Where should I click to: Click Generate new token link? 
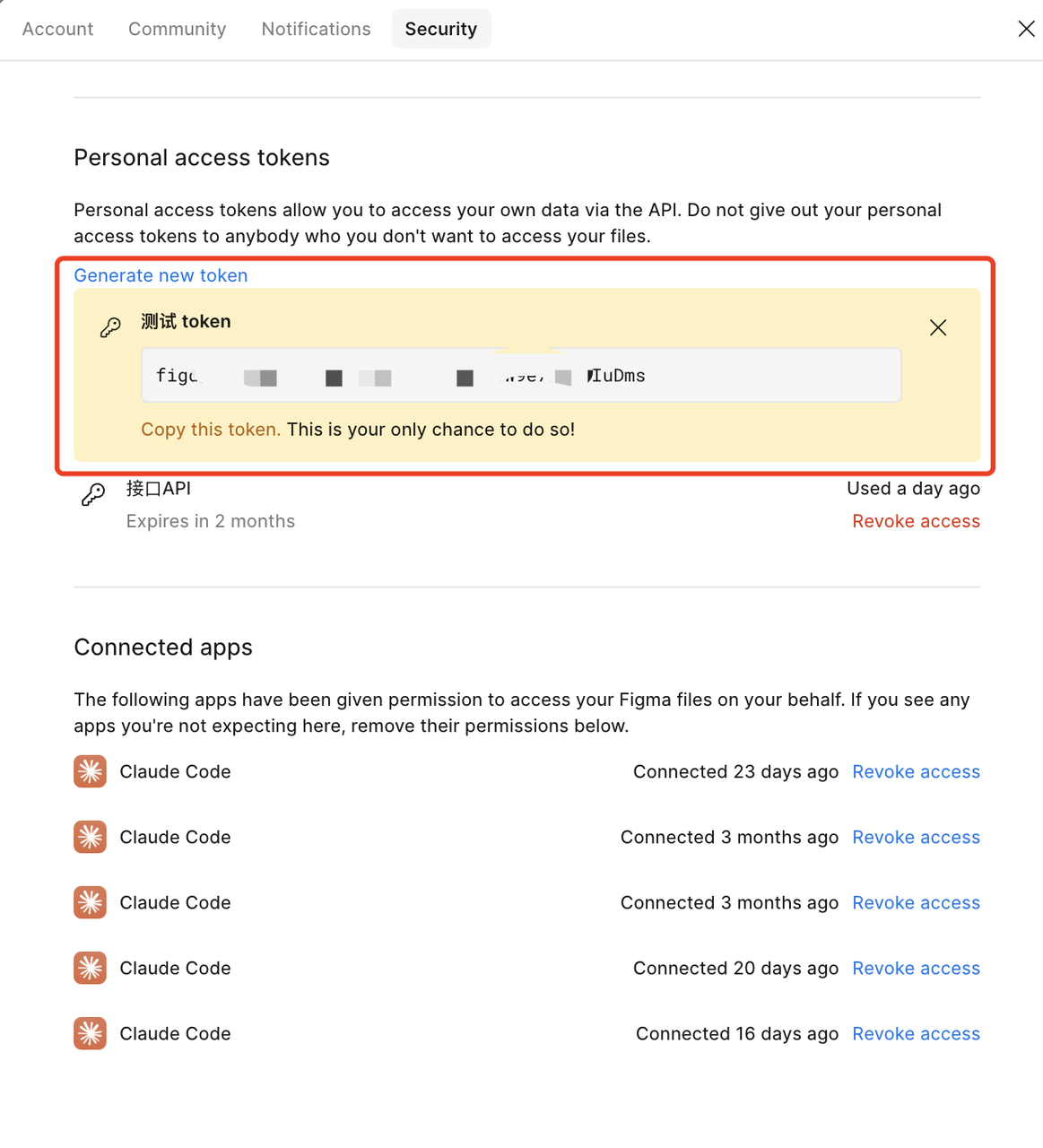coord(161,275)
